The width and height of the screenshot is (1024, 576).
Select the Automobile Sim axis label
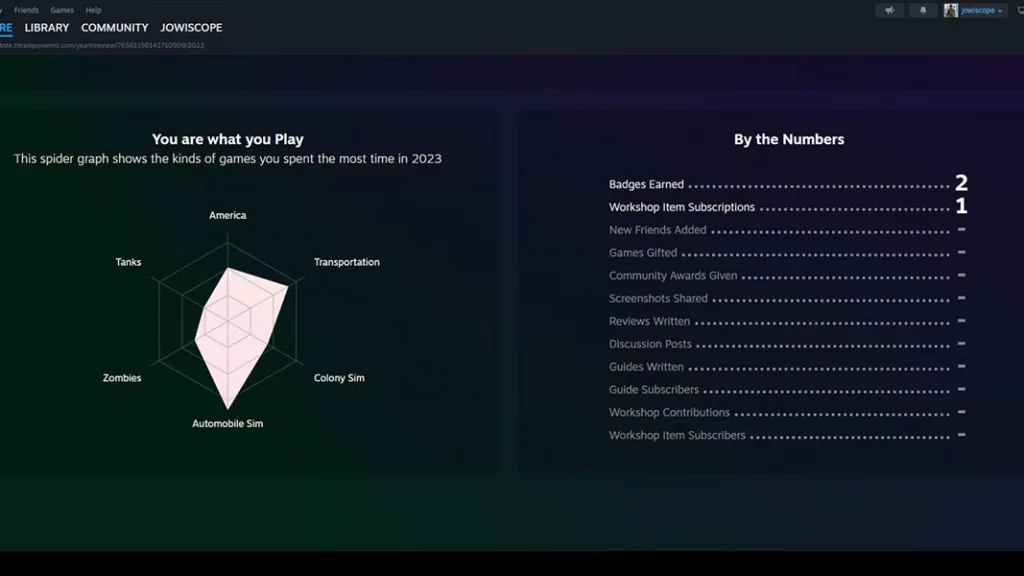[x=227, y=424]
